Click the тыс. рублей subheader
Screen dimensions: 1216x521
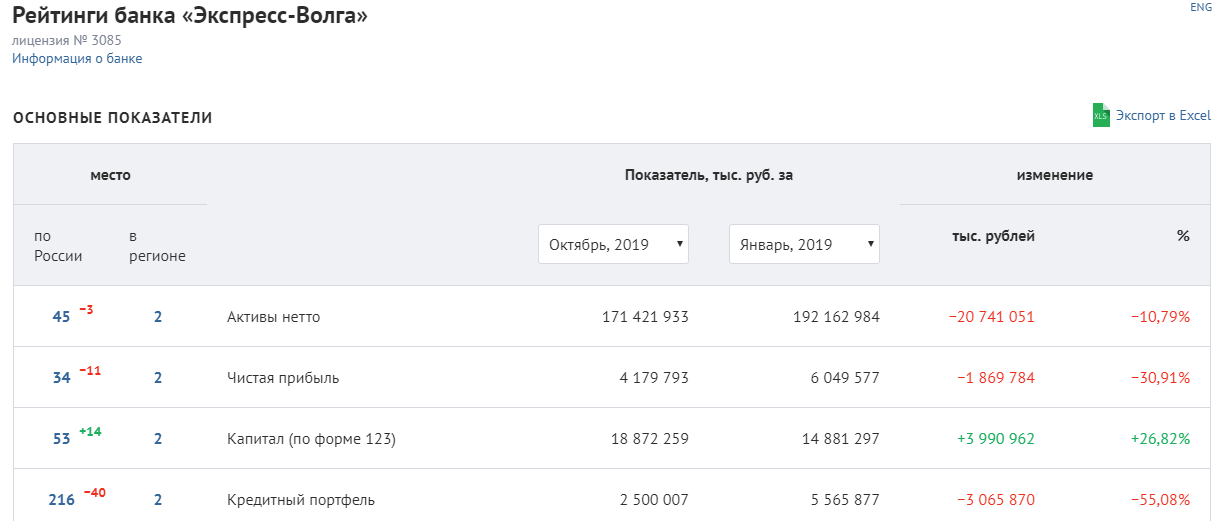(993, 236)
